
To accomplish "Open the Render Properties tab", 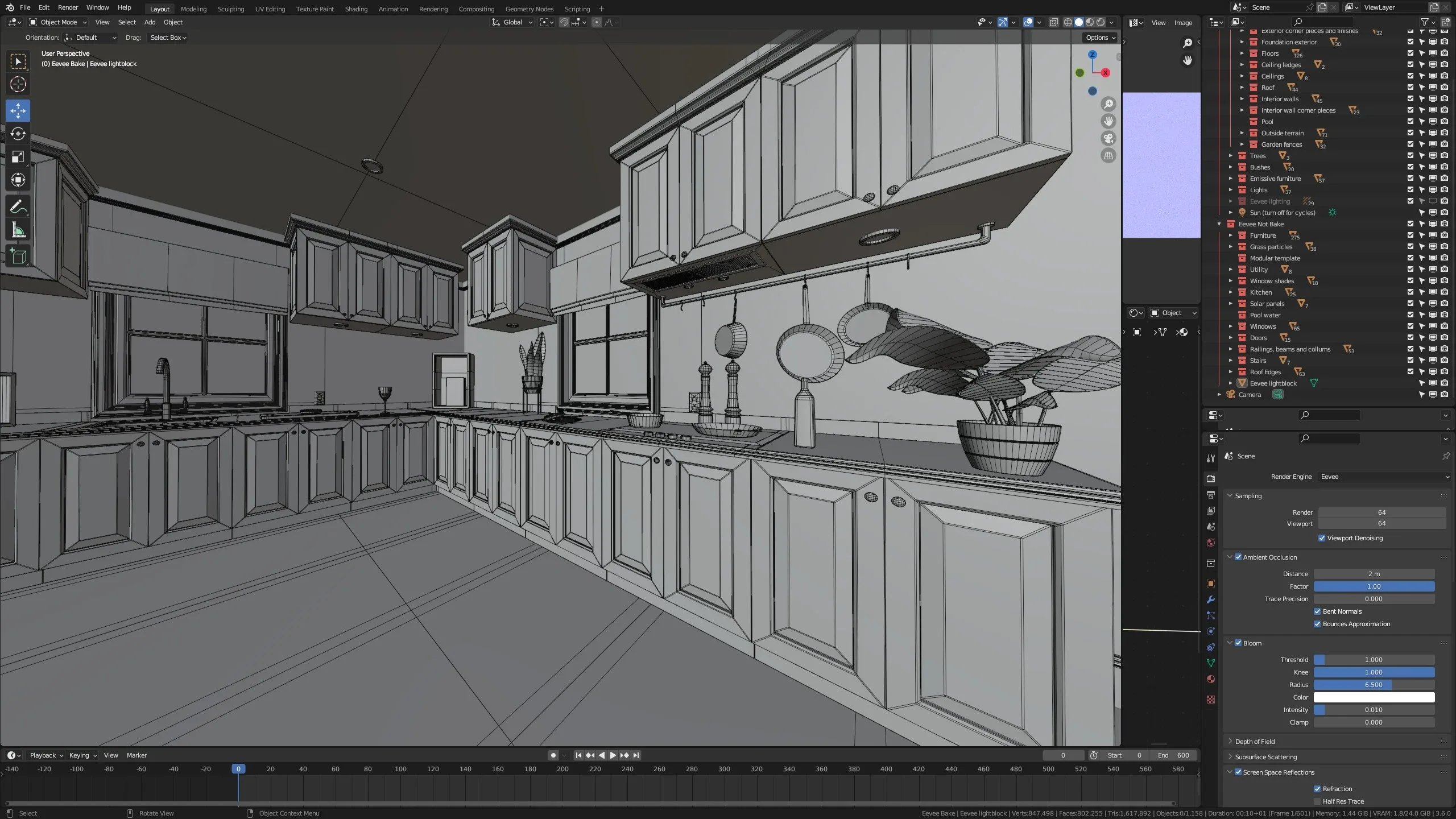I will pyautogui.click(x=1210, y=478).
